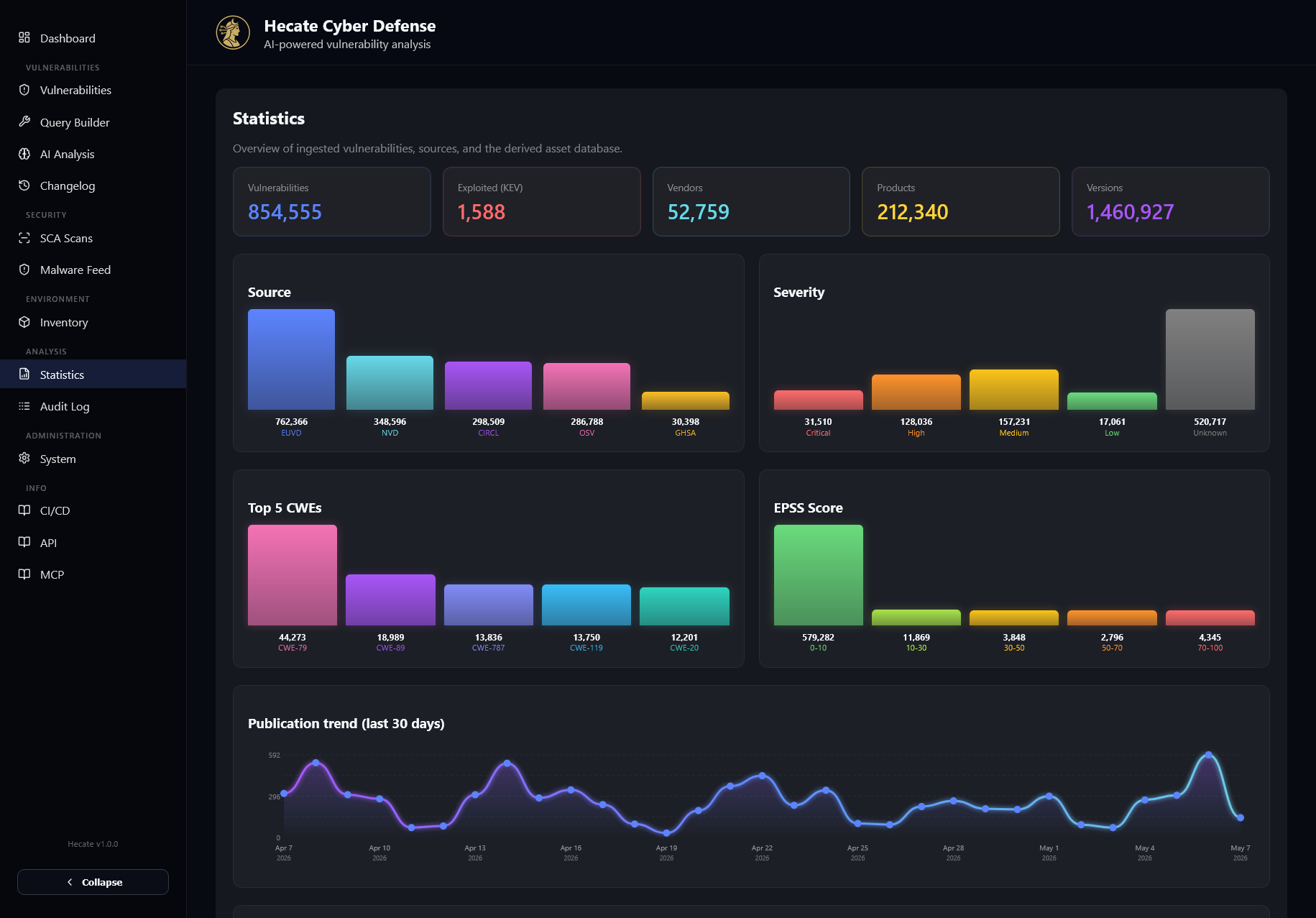
Task: Click the NVD source bar
Action: (390, 382)
